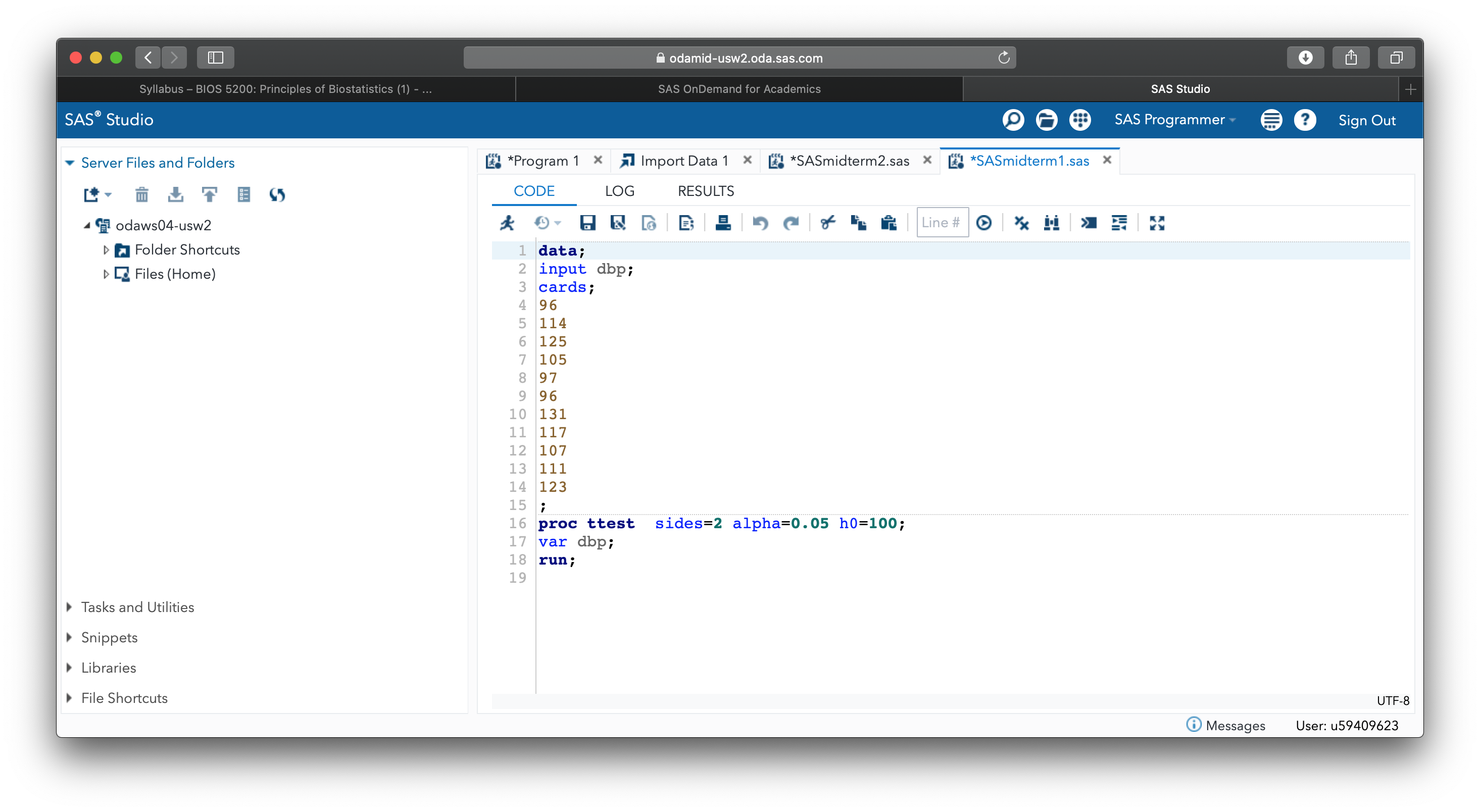Open the new options grid icon in header
The image size is (1480, 812).
coord(1080,120)
